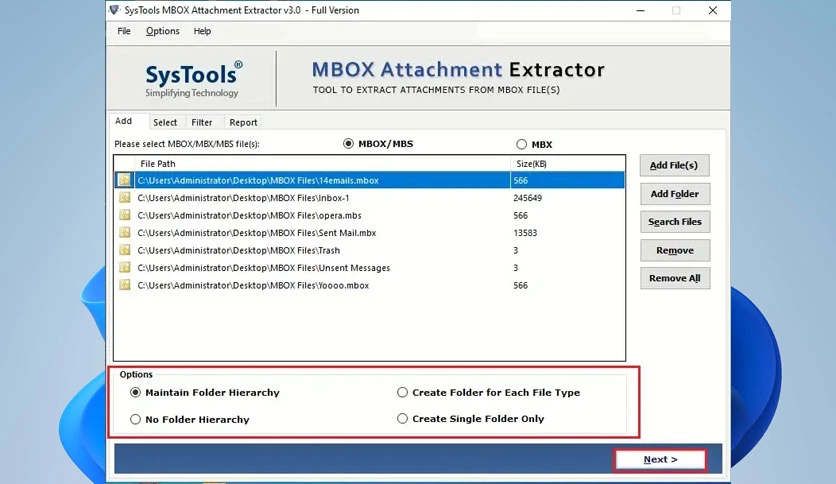Click the mailbox icon beside Inbox-1
The height and width of the screenshot is (484, 836).
[125, 198]
